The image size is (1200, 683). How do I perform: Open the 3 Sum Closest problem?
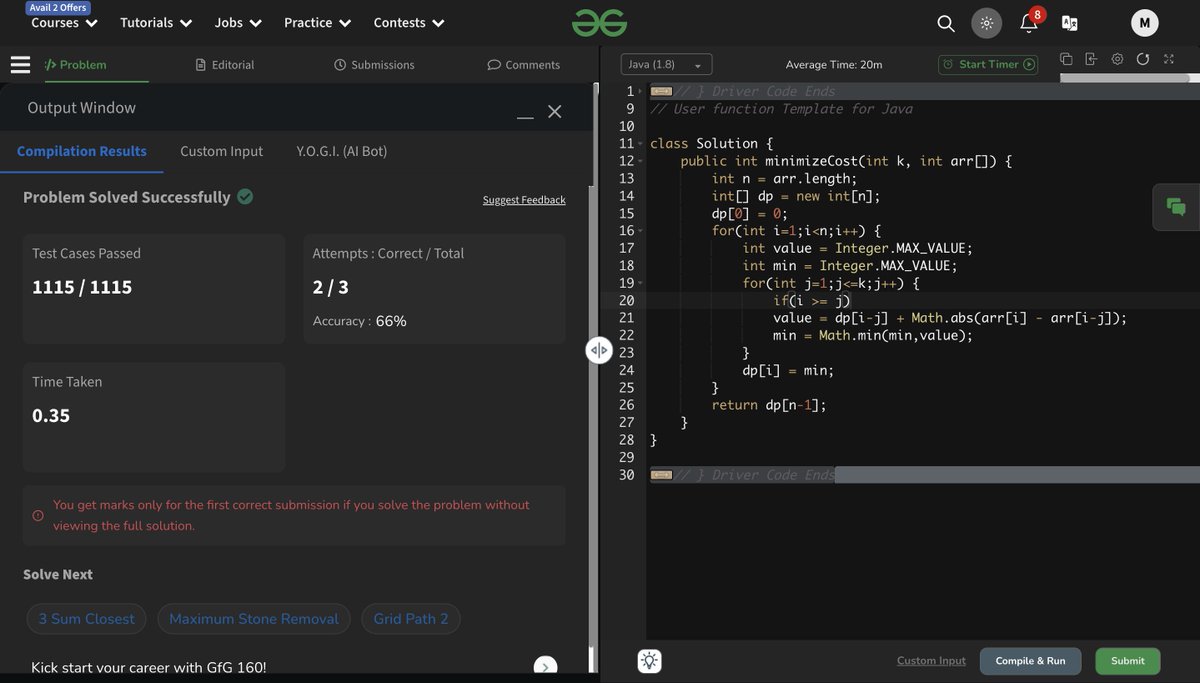[x=86, y=618]
